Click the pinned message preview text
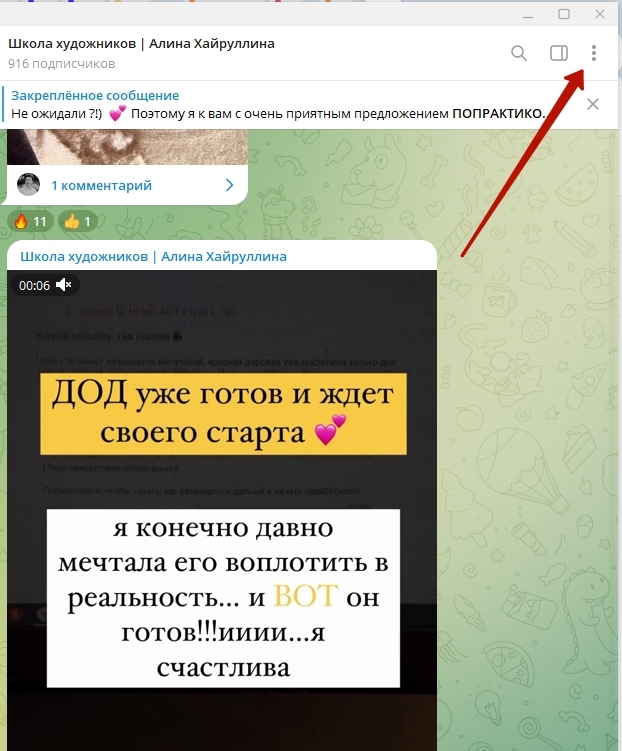The width and height of the screenshot is (622, 751). point(278,114)
